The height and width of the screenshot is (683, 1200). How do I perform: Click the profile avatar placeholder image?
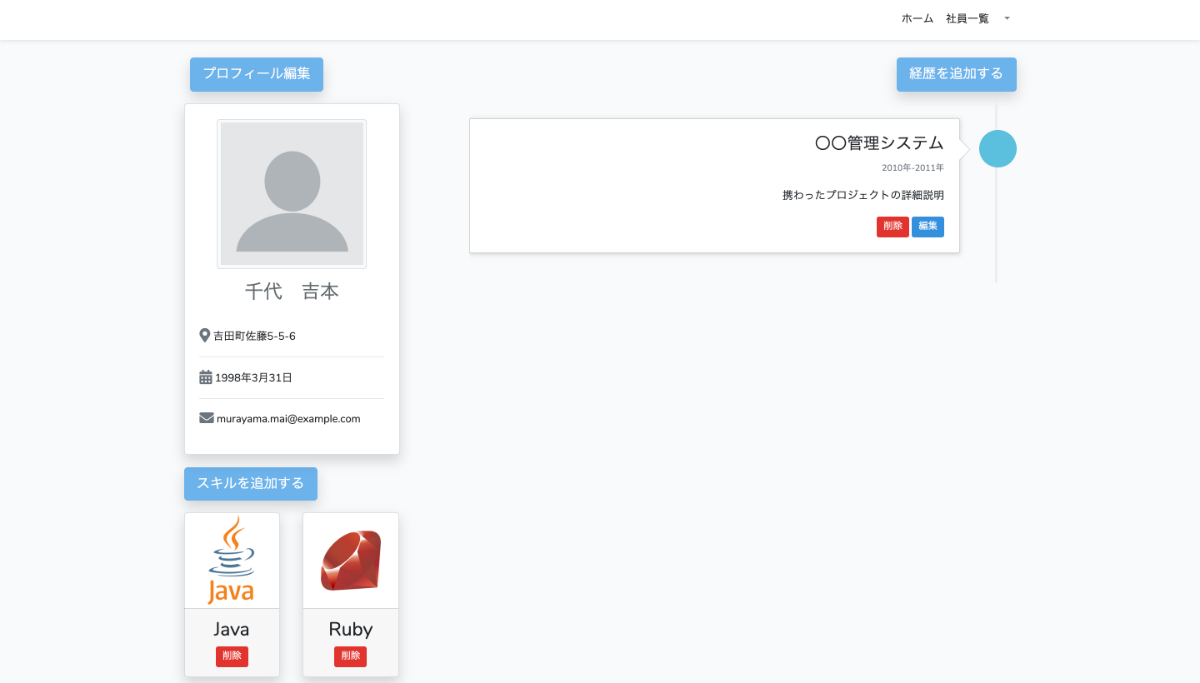292,194
